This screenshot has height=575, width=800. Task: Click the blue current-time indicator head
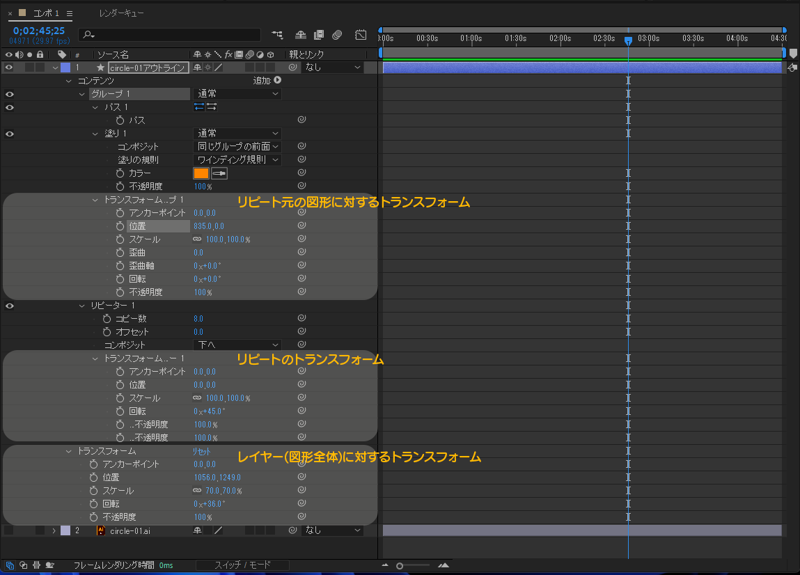coord(629,40)
